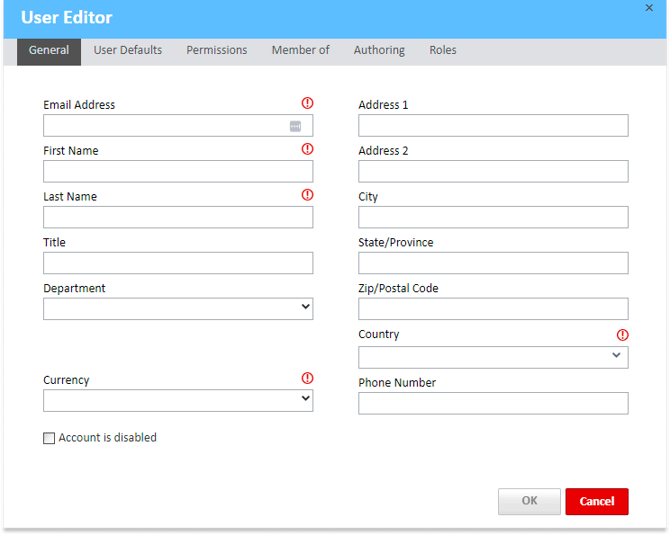
Task: Focus the Zip/Postal Code field
Action: click(x=493, y=309)
